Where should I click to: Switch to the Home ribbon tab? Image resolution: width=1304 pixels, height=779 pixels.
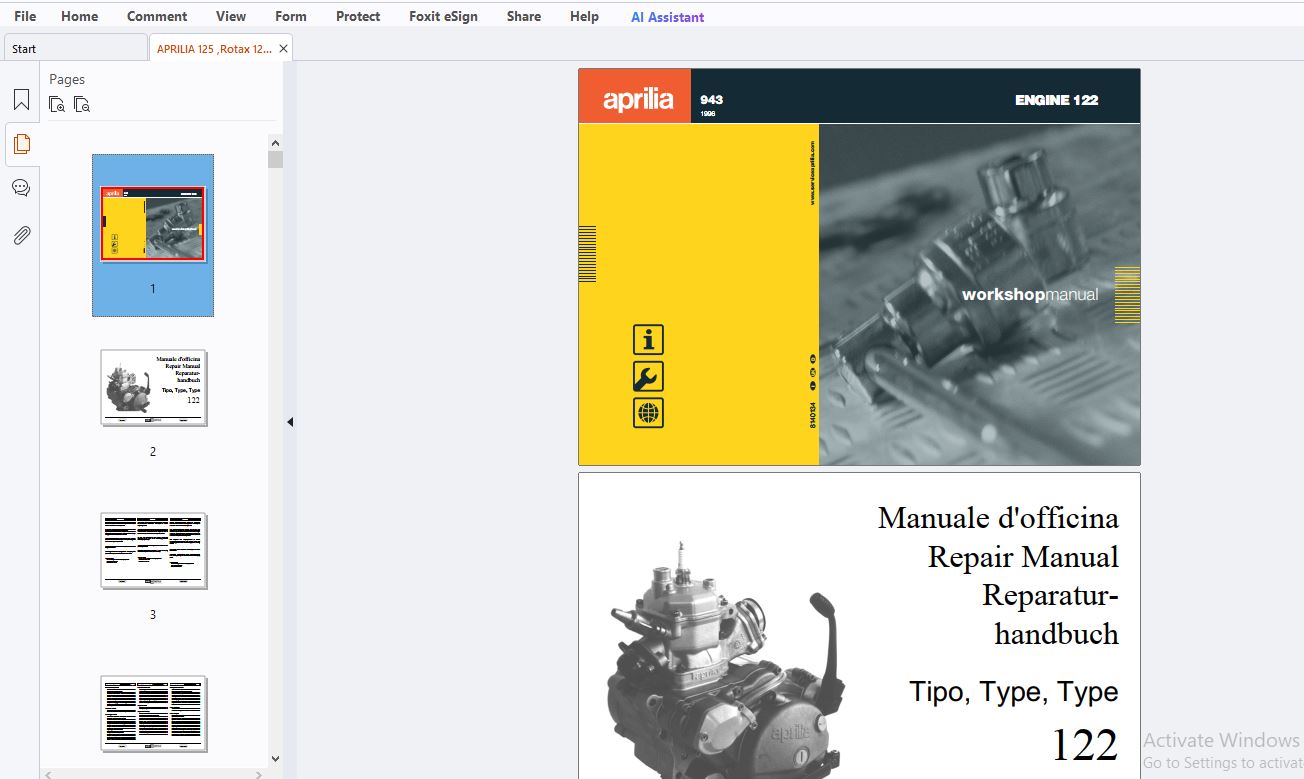[x=80, y=16]
